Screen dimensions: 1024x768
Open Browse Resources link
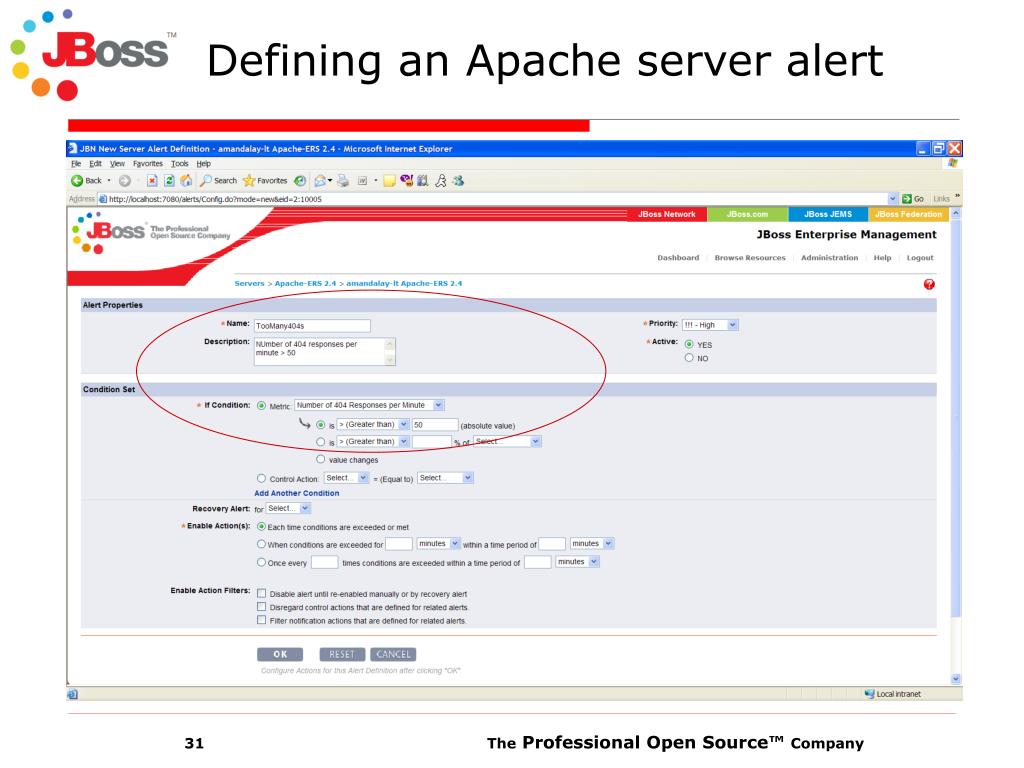[x=750, y=258]
